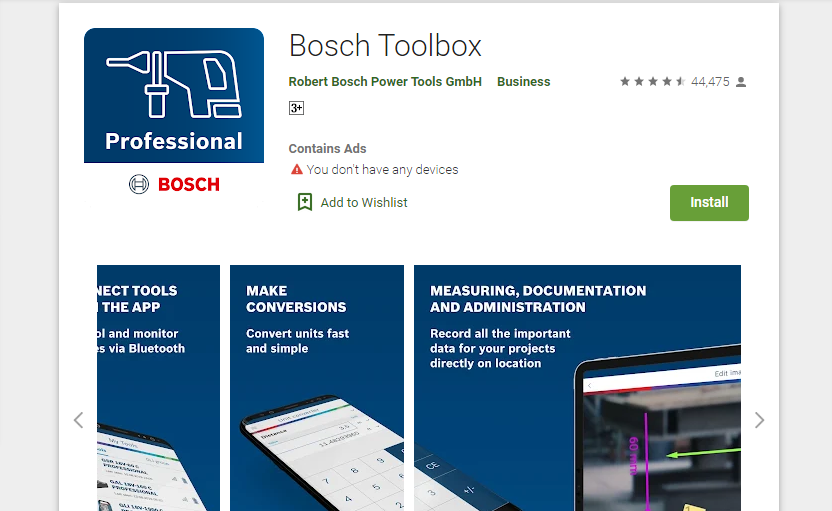Open the Make Conversions screenshot
This screenshot has width=832, height=511.
(317, 388)
